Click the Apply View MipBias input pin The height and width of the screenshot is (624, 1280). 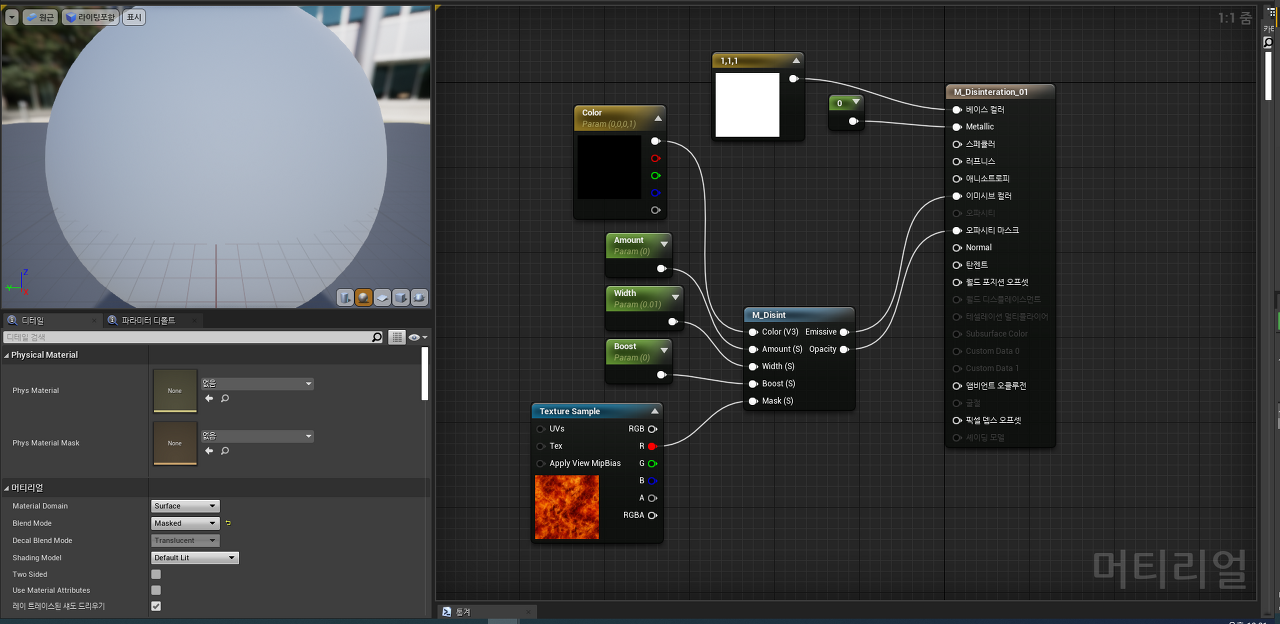pyautogui.click(x=541, y=463)
